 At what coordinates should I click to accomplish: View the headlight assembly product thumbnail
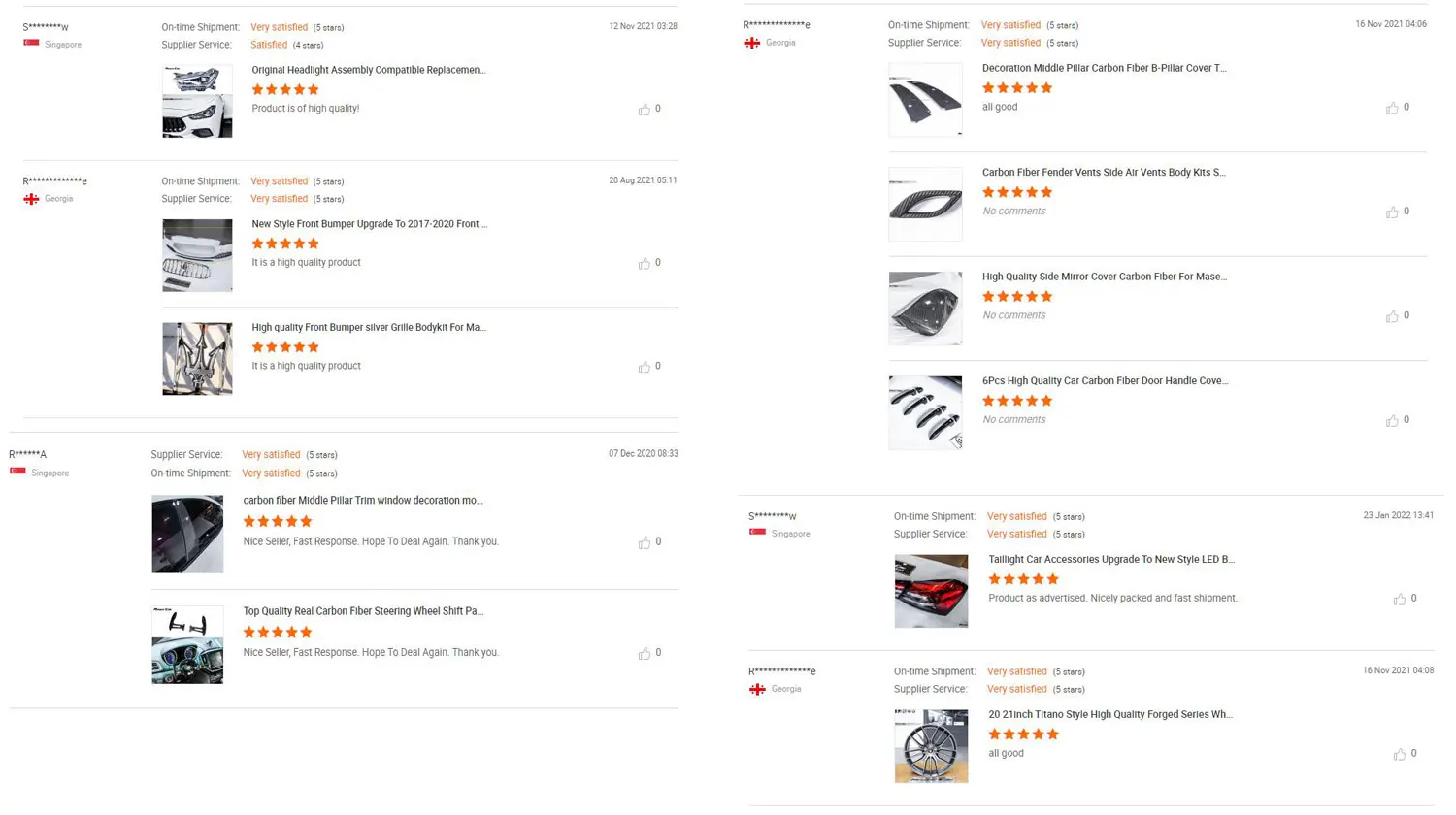[x=197, y=101]
